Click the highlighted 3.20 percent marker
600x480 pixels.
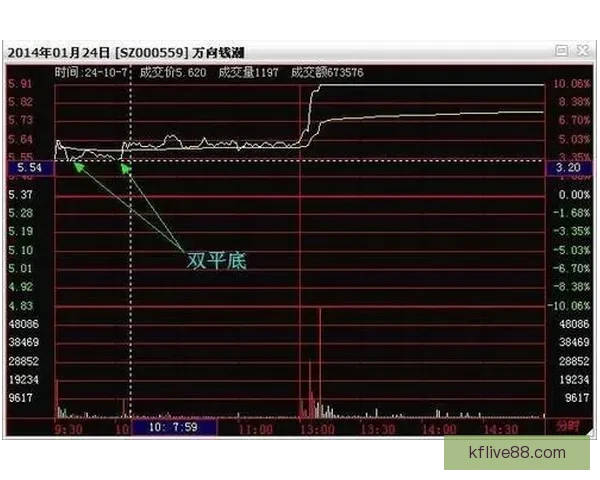tap(568, 168)
